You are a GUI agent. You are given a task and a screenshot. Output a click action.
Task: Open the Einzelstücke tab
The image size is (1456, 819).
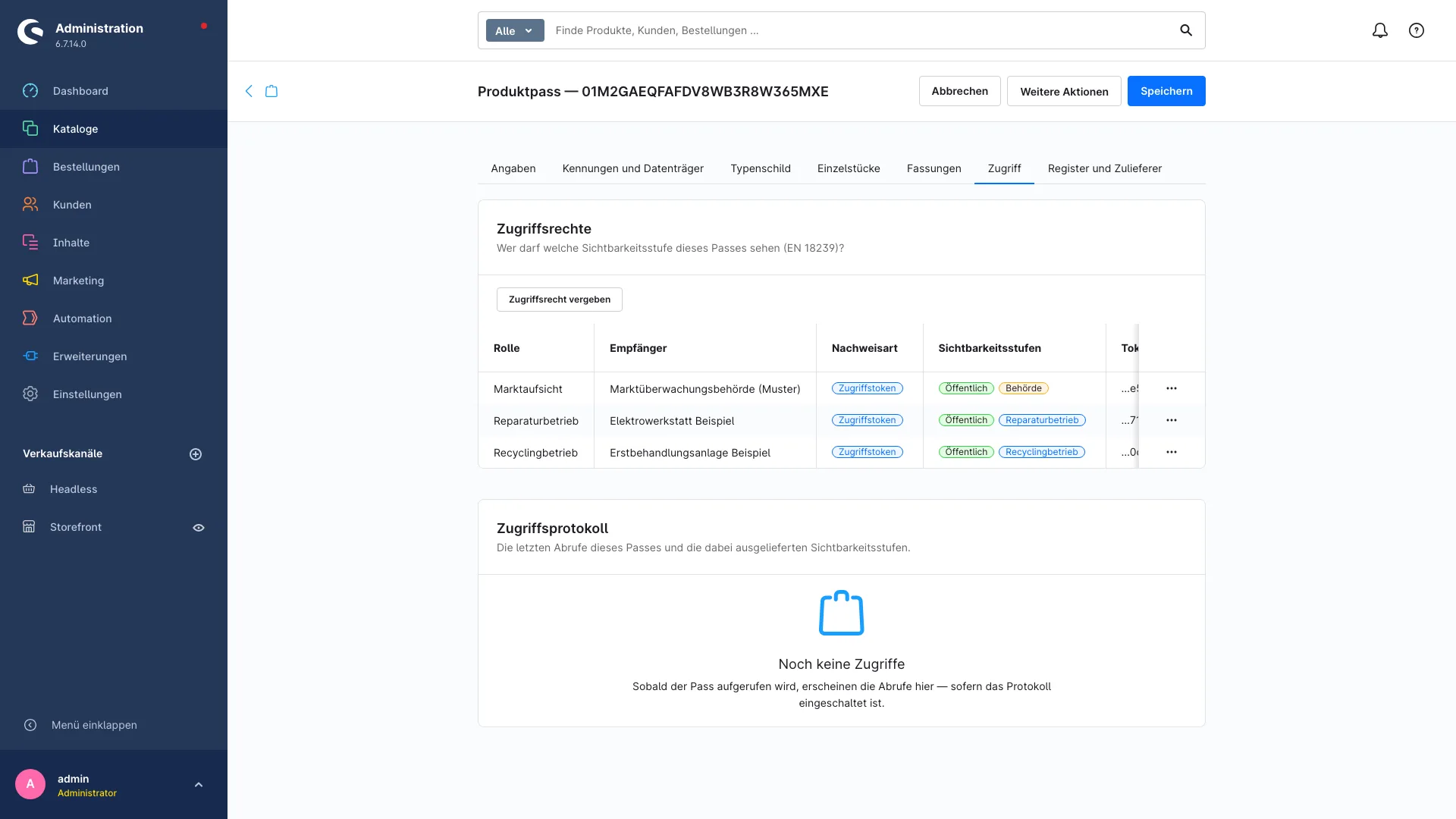click(849, 168)
